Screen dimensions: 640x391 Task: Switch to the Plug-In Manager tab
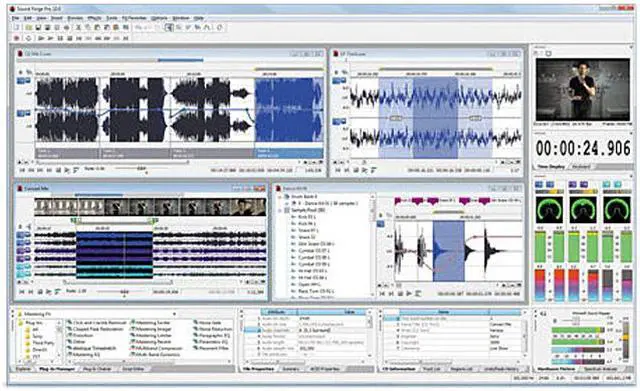coord(57,369)
